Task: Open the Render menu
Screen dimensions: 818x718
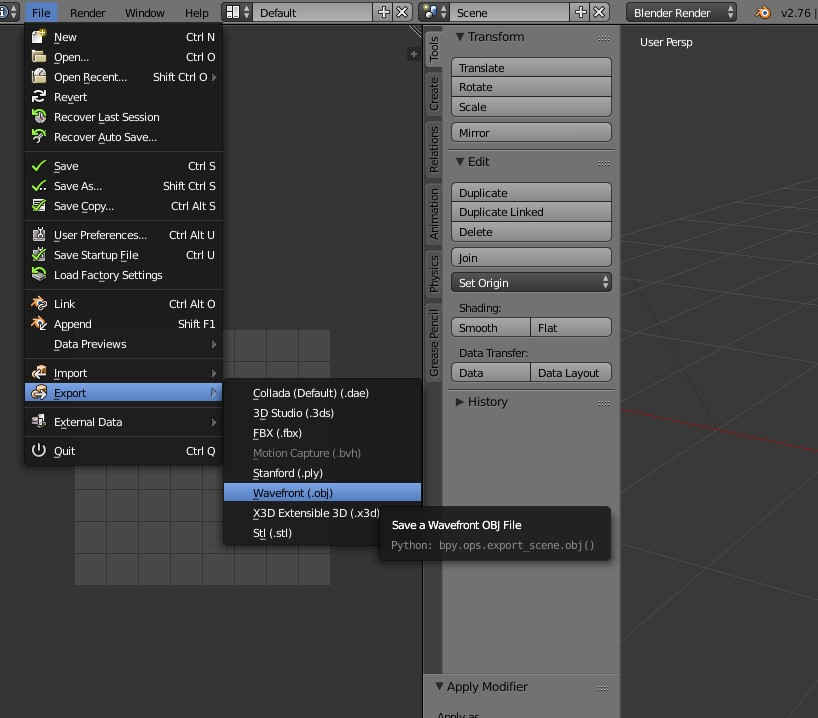Action: pyautogui.click(x=88, y=13)
